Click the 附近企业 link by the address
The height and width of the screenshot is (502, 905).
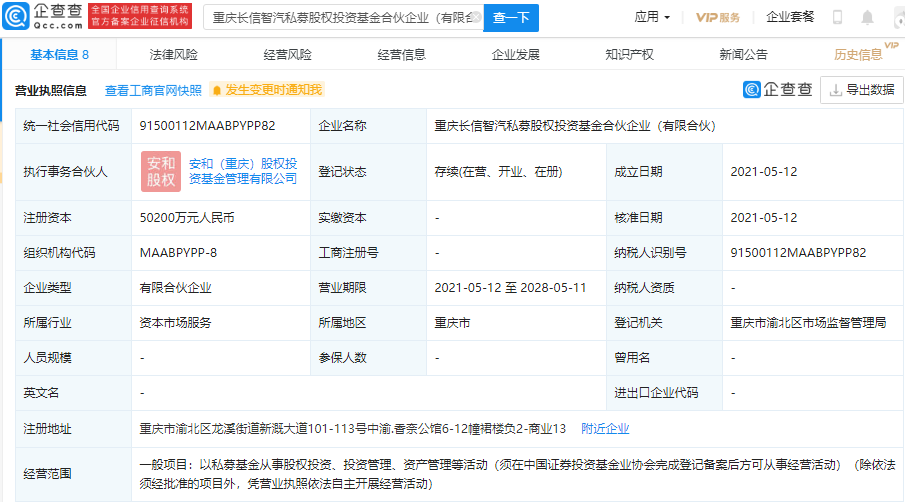[x=605, y=429]
